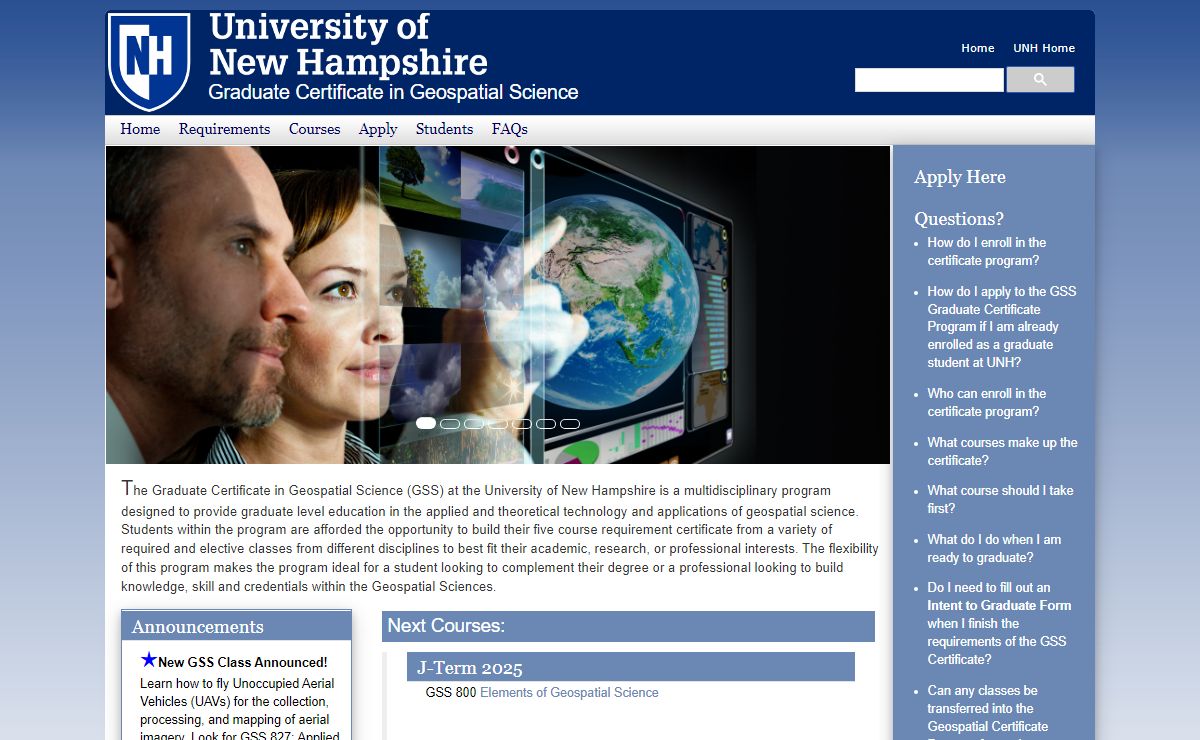Open the Intent to Graduate Form question
This screenshot has height=740, width=1200.
pos(999,623)
